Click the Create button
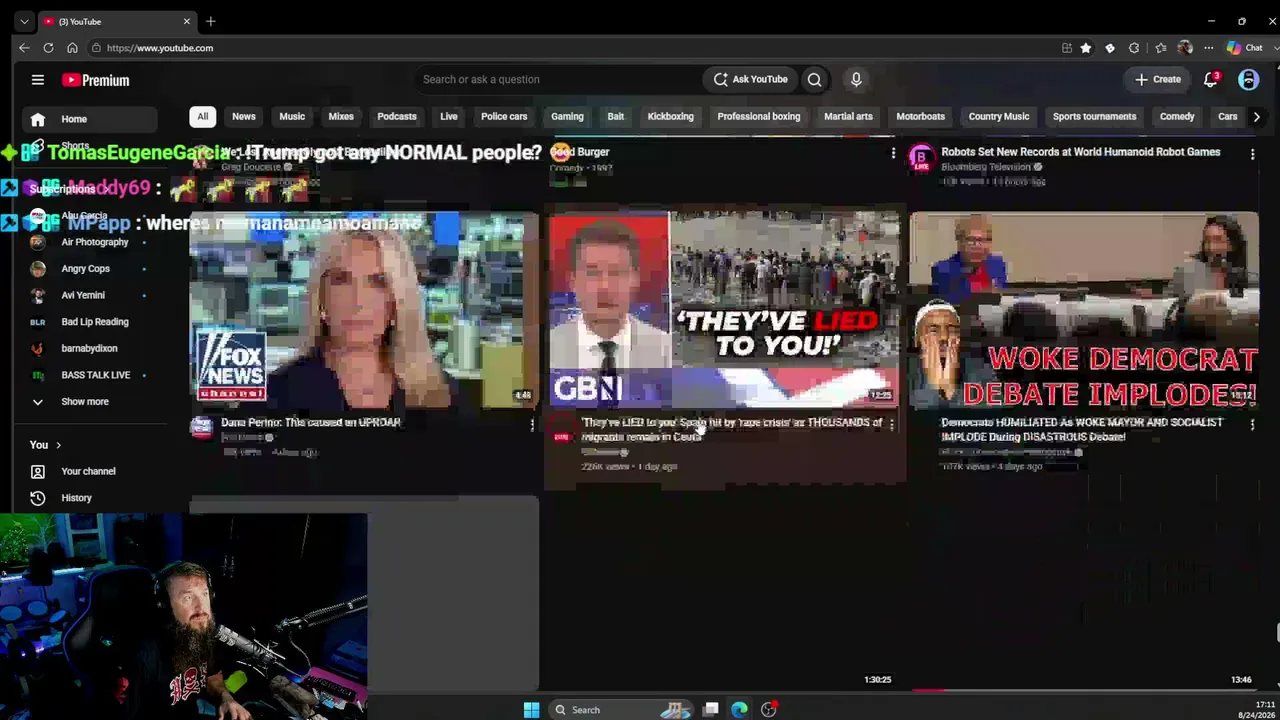This screenshot has height=720, width=1280. (x=1158, y=80)
